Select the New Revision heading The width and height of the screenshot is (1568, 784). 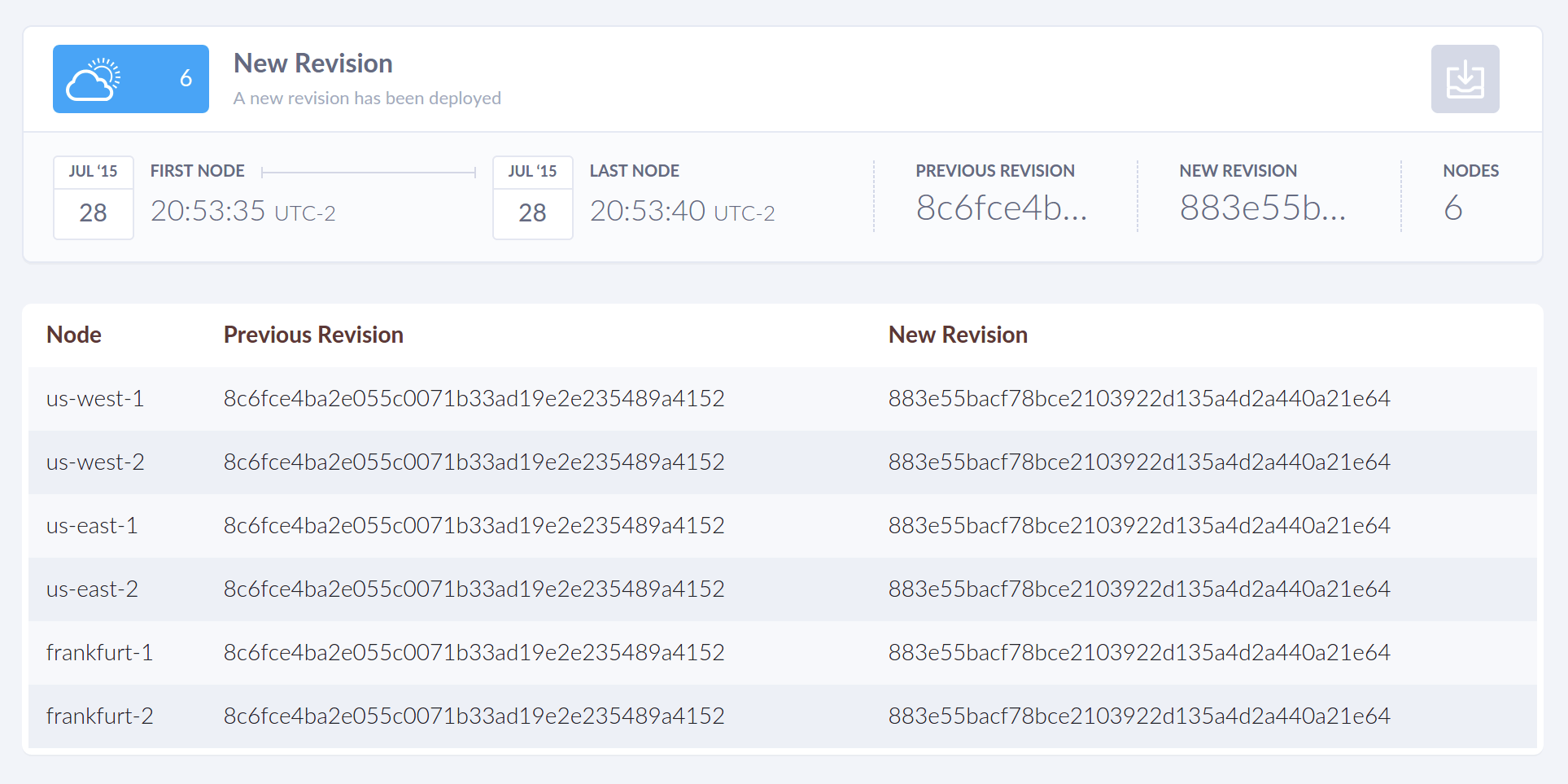click(x=313, y=64)
